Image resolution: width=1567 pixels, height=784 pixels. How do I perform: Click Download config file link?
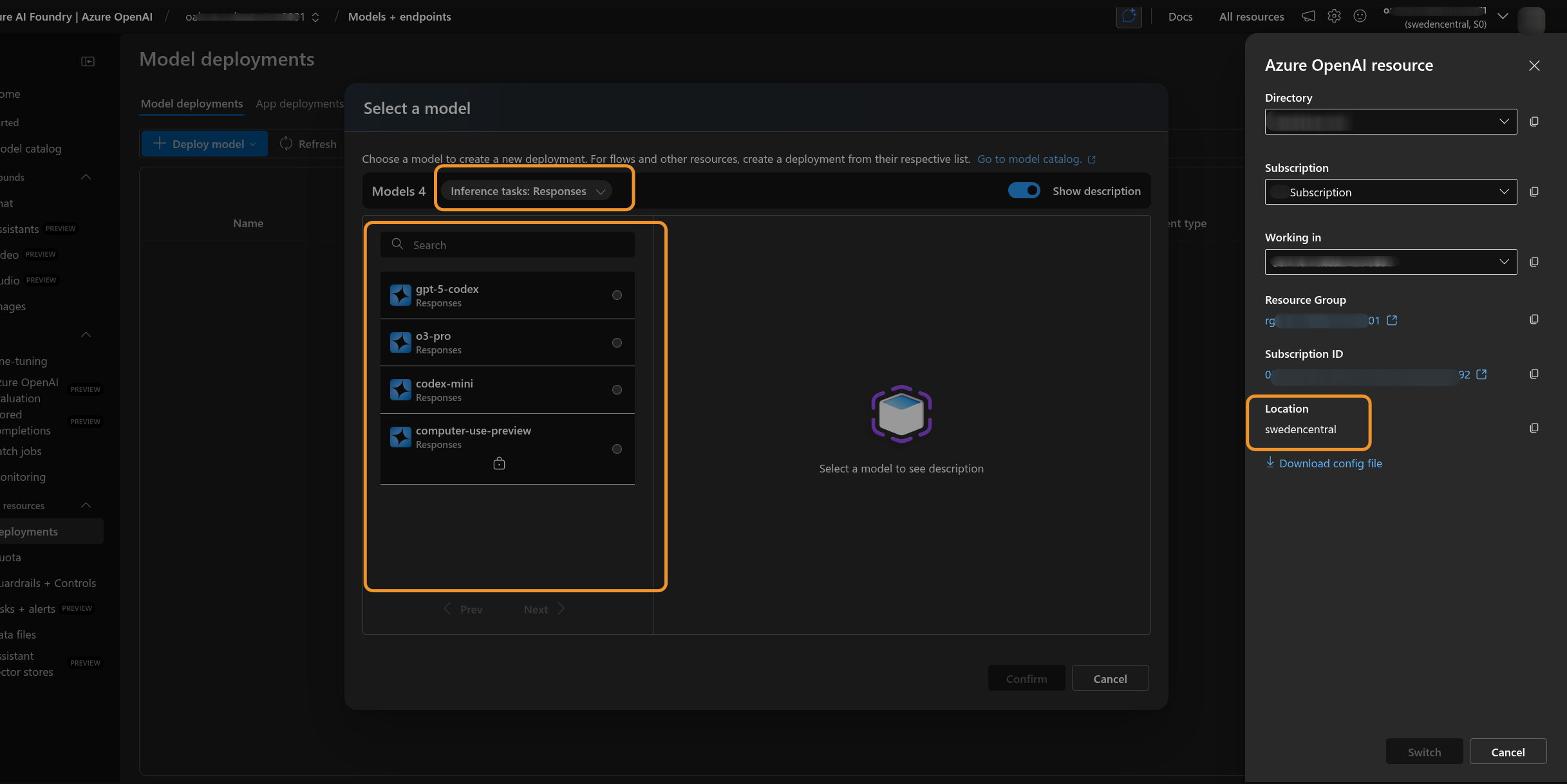coord(1330,463)
